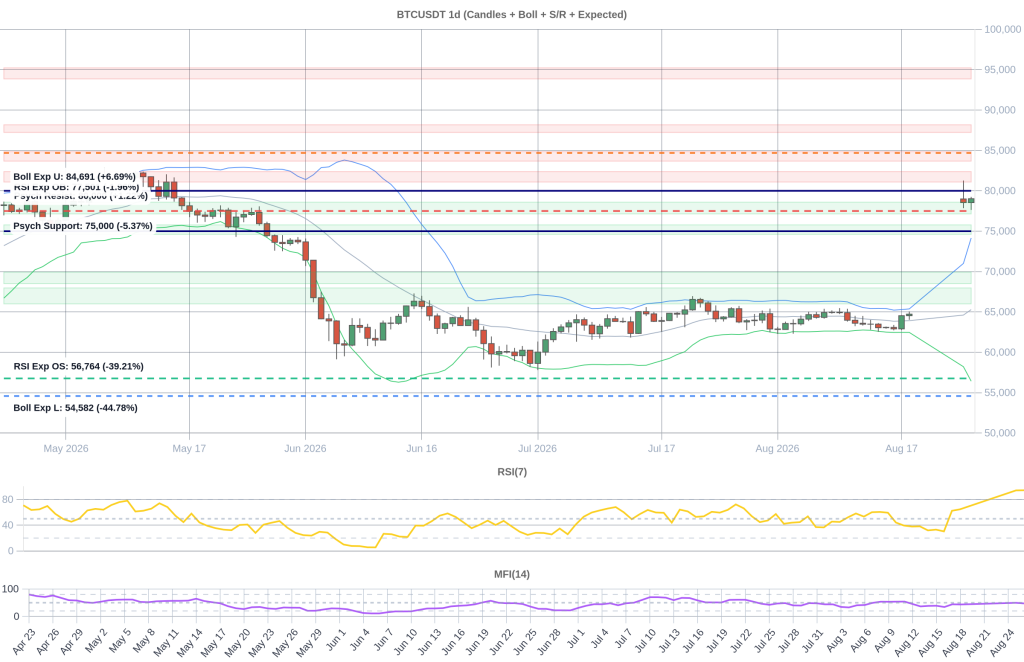Click the 100 label on MFI axis

click(x=10, y=589)
